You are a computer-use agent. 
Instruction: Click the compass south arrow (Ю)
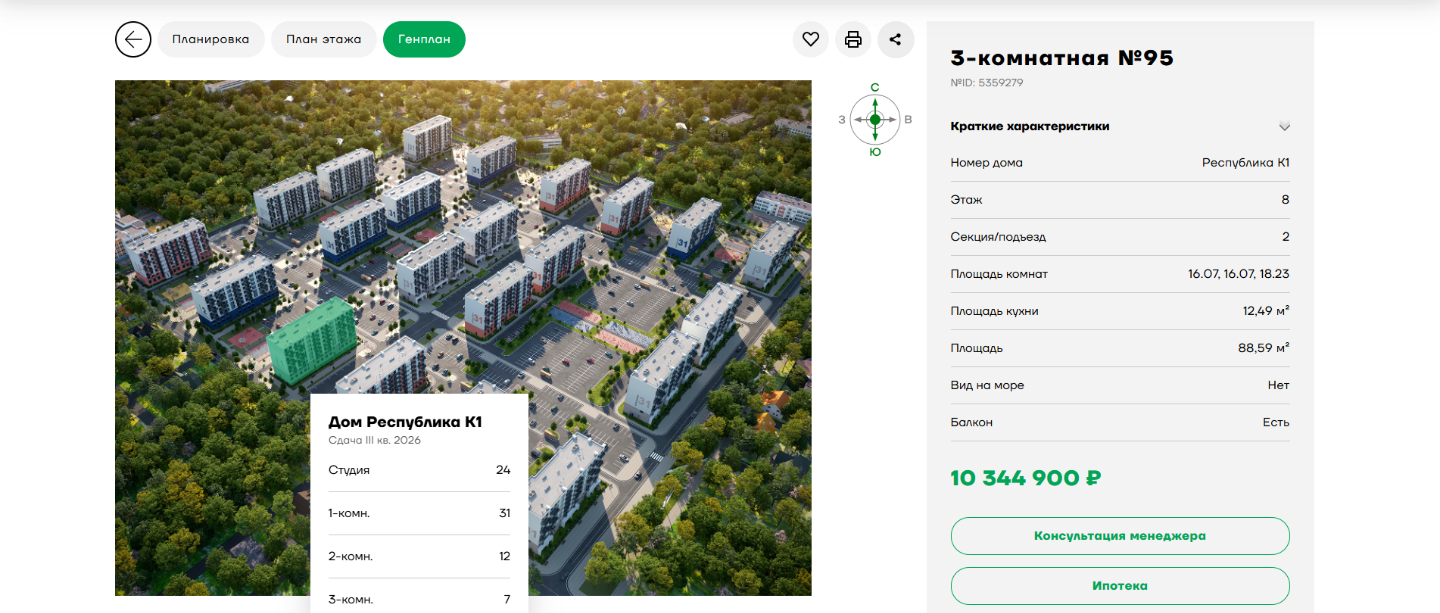pyautogui.click(x=875, y=137)
